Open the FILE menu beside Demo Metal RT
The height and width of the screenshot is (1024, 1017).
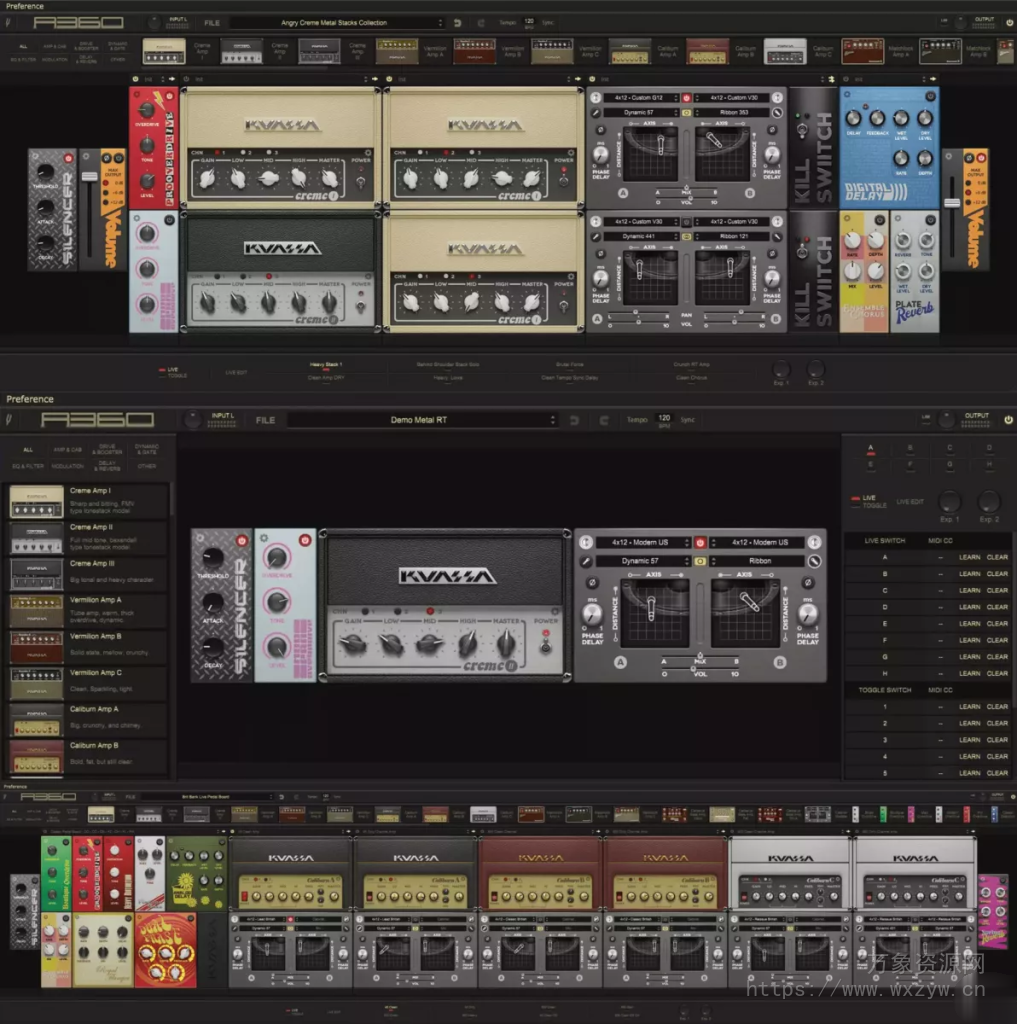pyautogui.click(x=264, y=420)
